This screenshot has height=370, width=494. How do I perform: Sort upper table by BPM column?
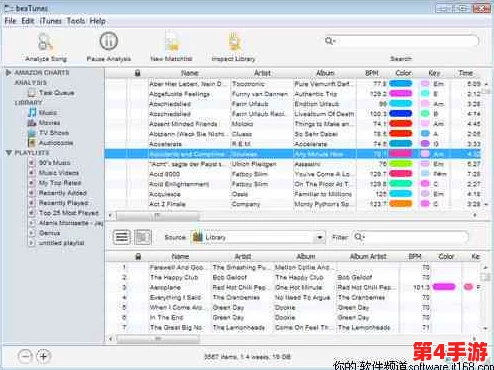pos(372,73)
